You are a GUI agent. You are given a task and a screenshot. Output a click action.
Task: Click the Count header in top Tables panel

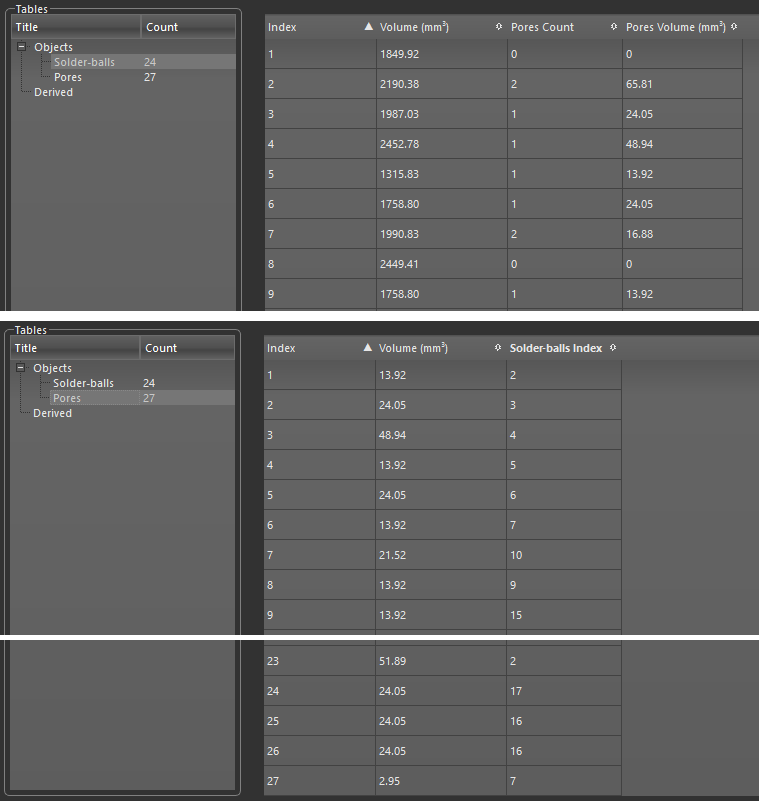tap(188, 27)
